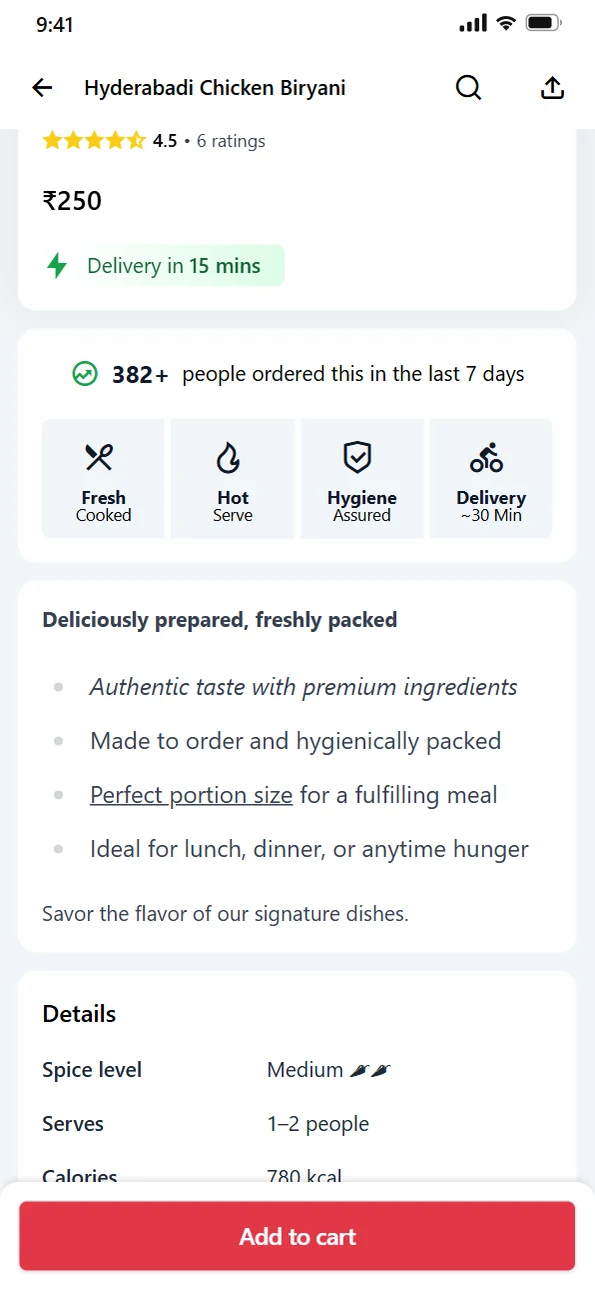
Task: Click the green lightning bolt delivery icon
Action: [x=58, y=266]
